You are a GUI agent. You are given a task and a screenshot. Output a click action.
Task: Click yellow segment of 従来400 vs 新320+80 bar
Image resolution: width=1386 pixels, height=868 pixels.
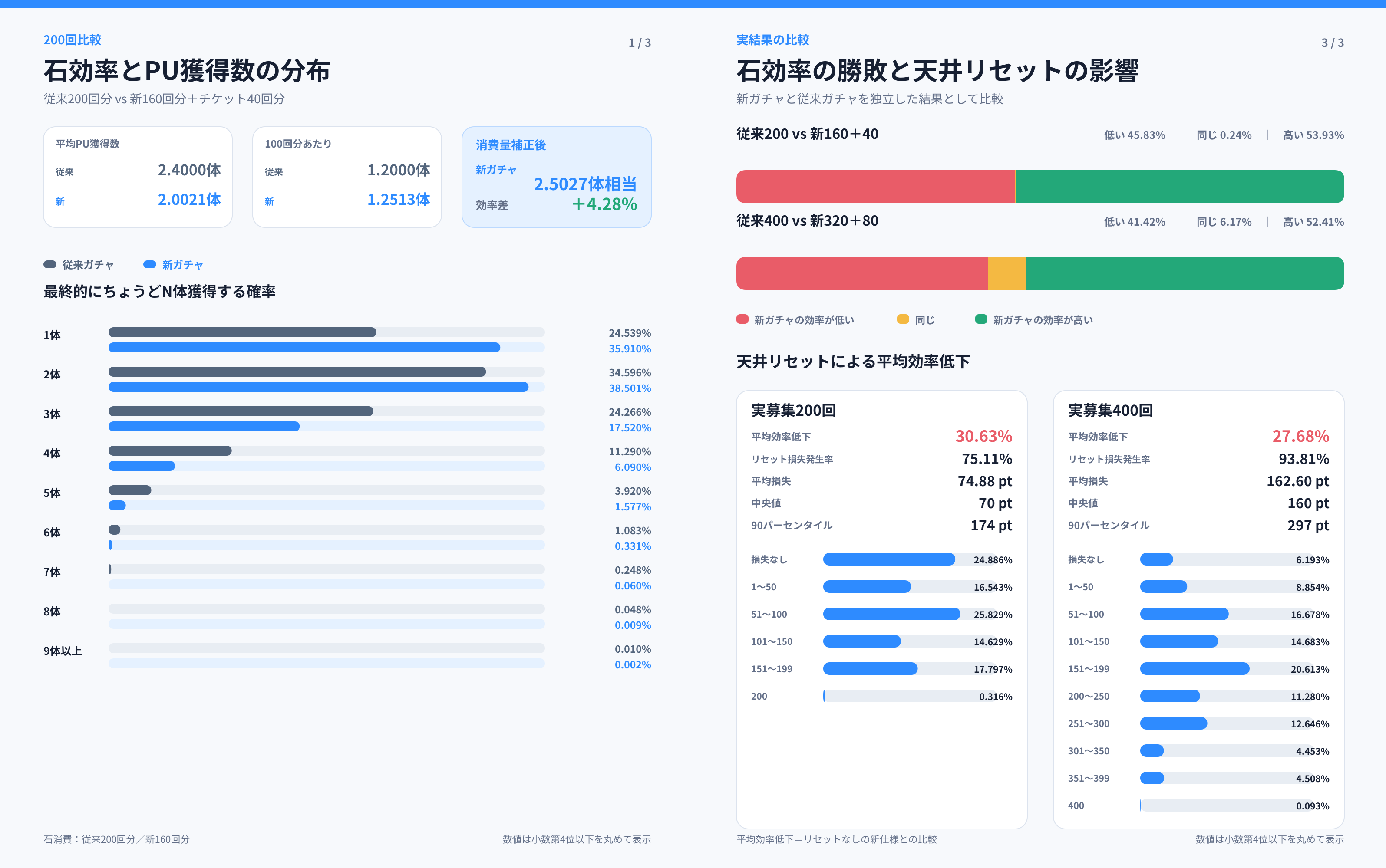[1006, 273]
